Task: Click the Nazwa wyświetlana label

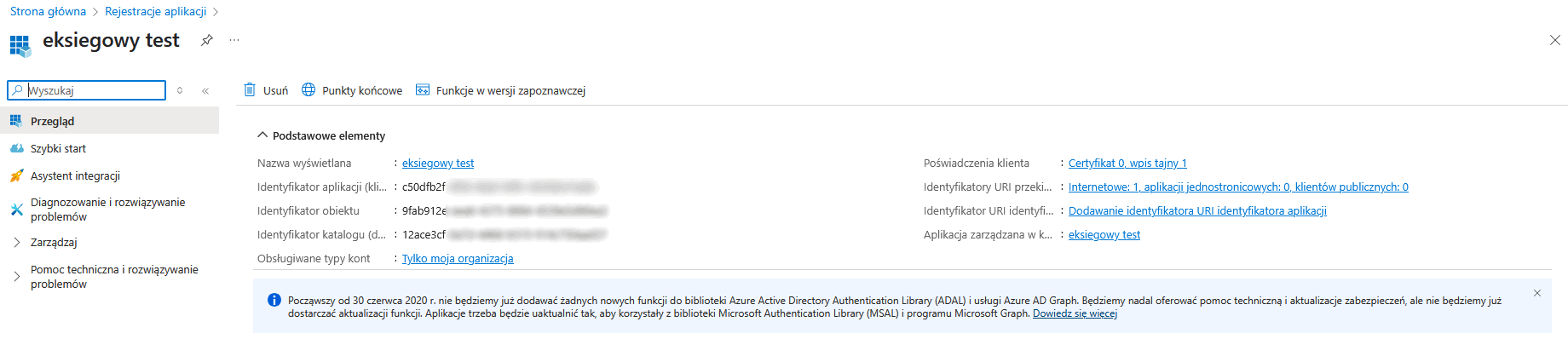Action: (304, 163)
